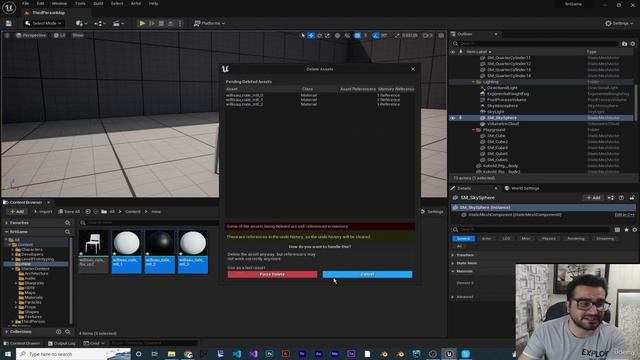Screen dimensions: 640x360
Task: Open viewport Show options
Action: 78,36
